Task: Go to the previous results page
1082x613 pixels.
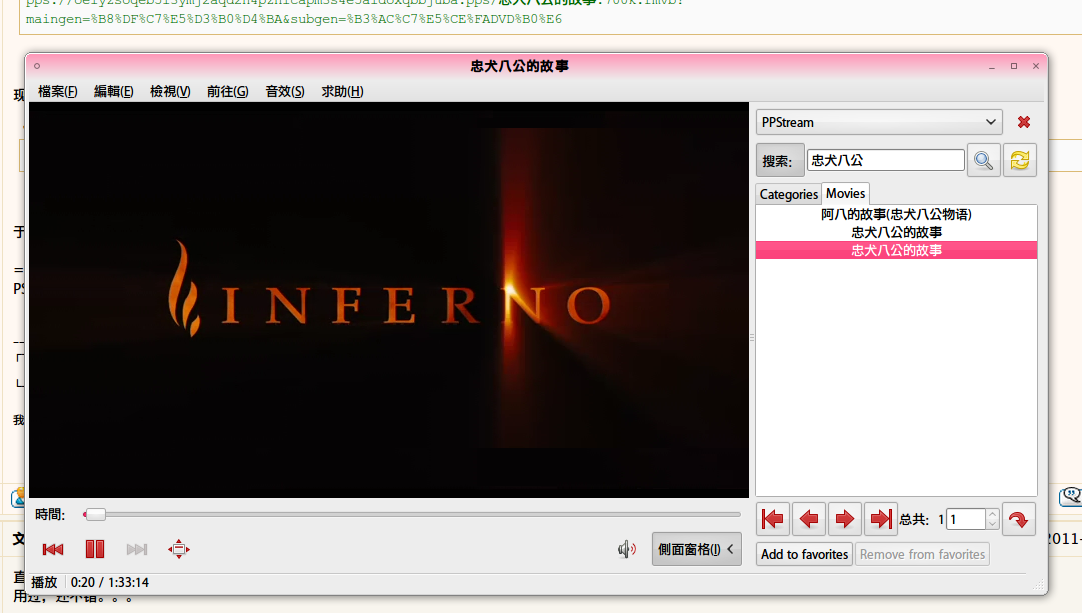Action: coord(809,519)
